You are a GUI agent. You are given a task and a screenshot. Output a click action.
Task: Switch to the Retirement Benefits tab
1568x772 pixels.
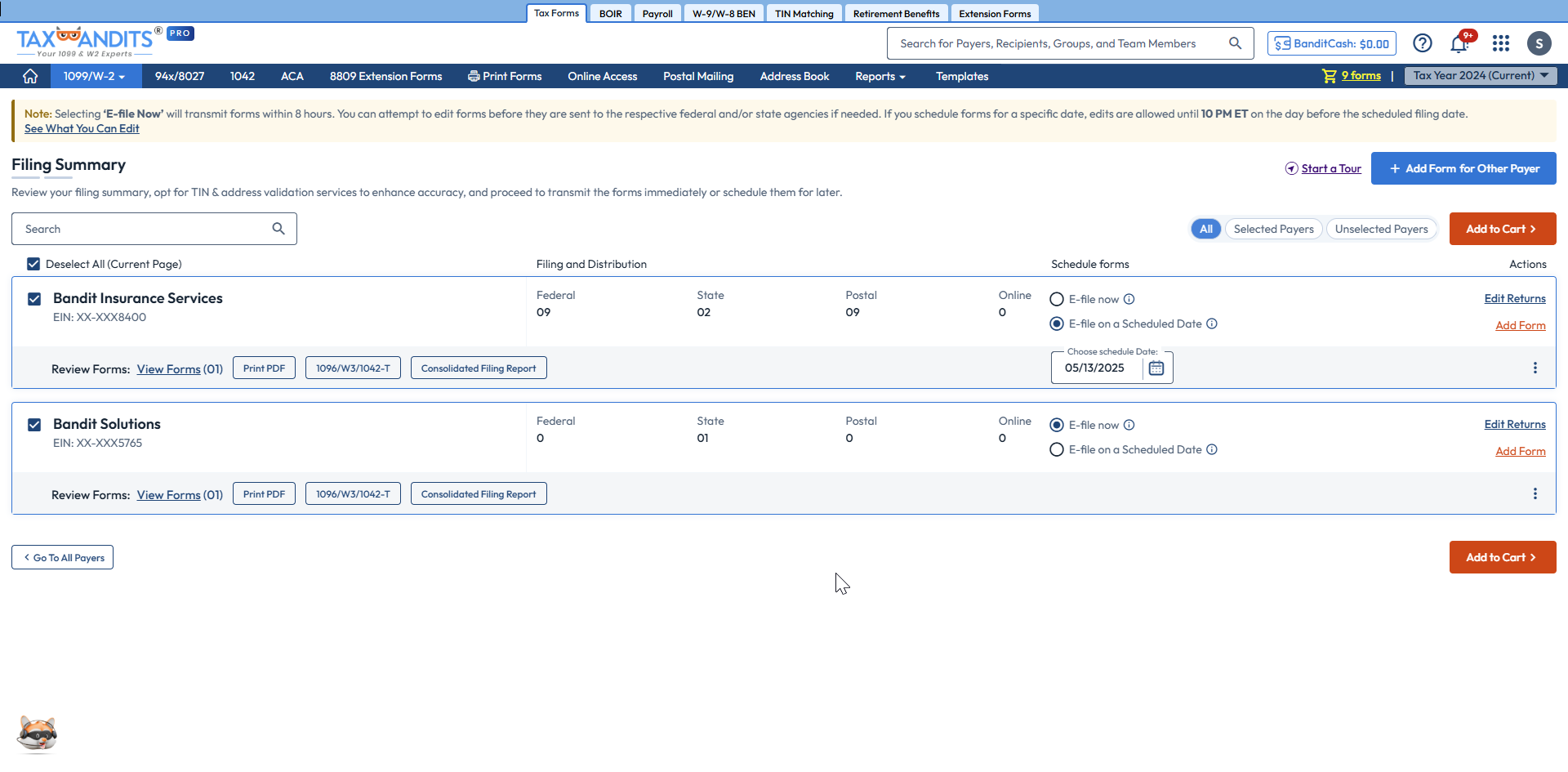pos(896,13)
